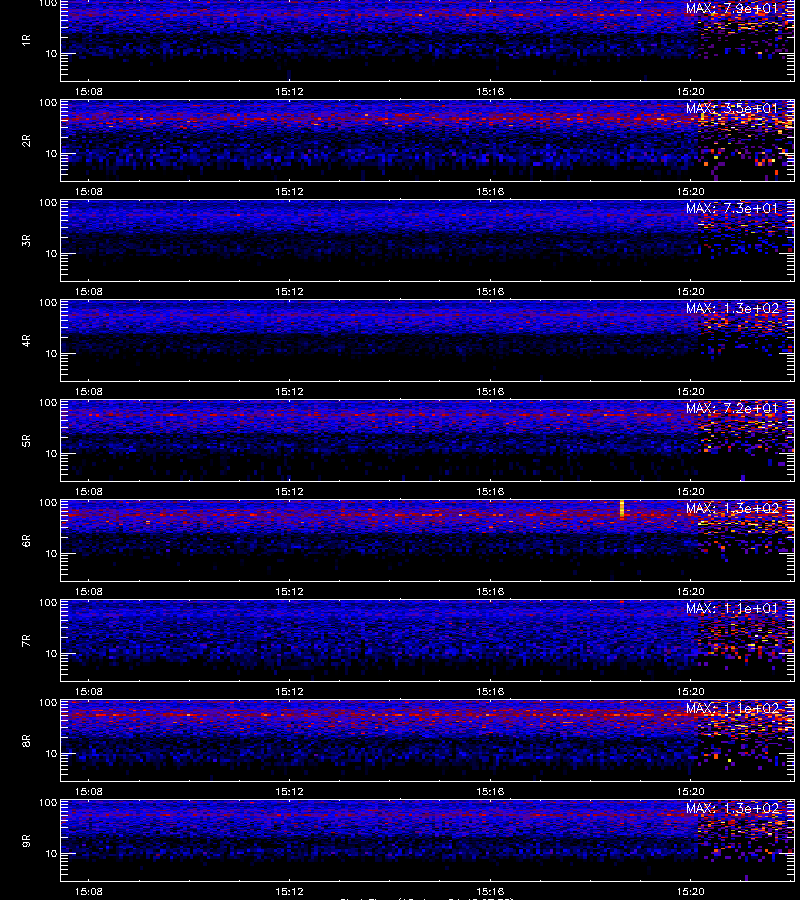The height and width of the screenshot is (900, 800).
Task: Click the 15:16 time label below panel 1R
Action: [x=490, y=91]
